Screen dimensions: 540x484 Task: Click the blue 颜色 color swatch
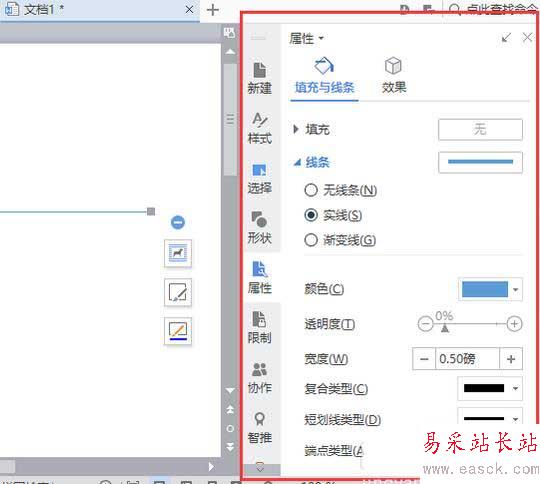coord(485,289)
